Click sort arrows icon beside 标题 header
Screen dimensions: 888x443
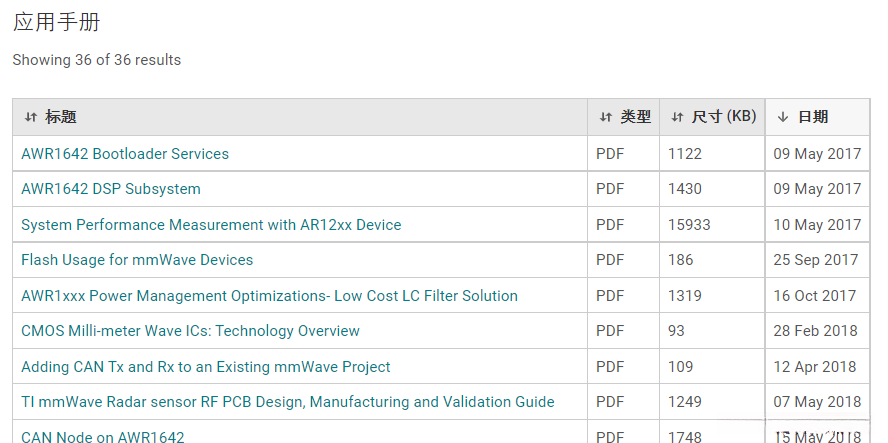tap(31, 117)
